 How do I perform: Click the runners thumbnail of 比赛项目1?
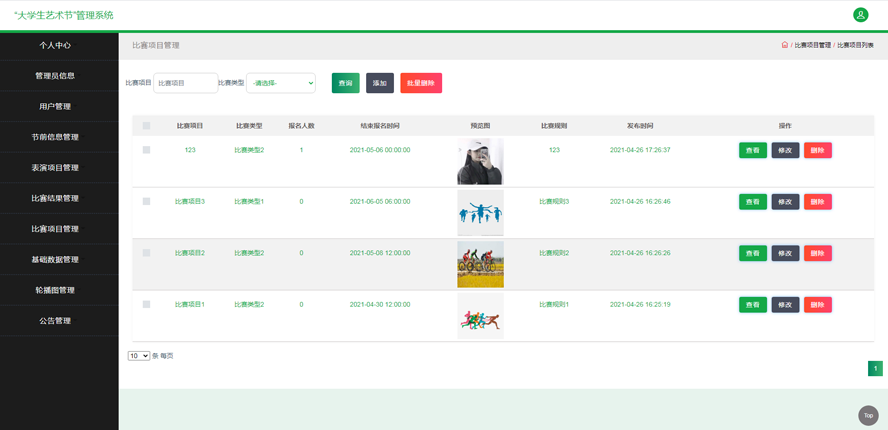tap(480, 316)
